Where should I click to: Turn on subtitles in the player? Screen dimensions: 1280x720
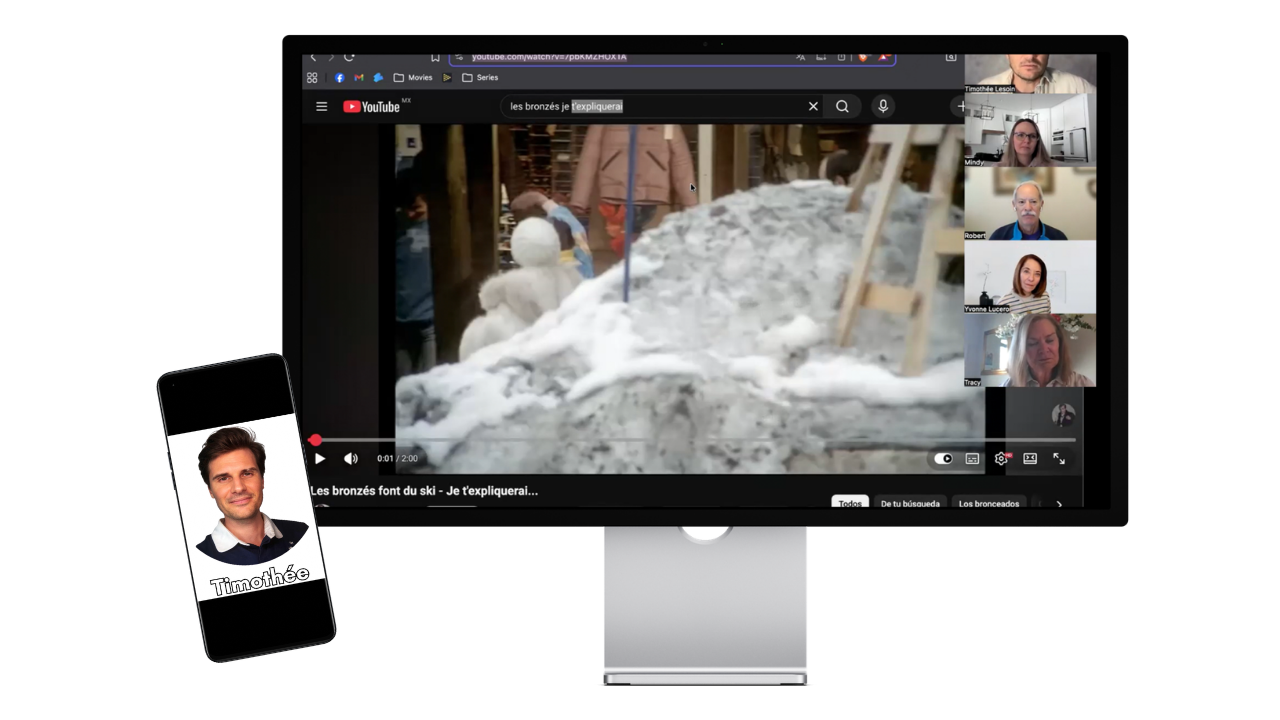(x=972, y=459)
